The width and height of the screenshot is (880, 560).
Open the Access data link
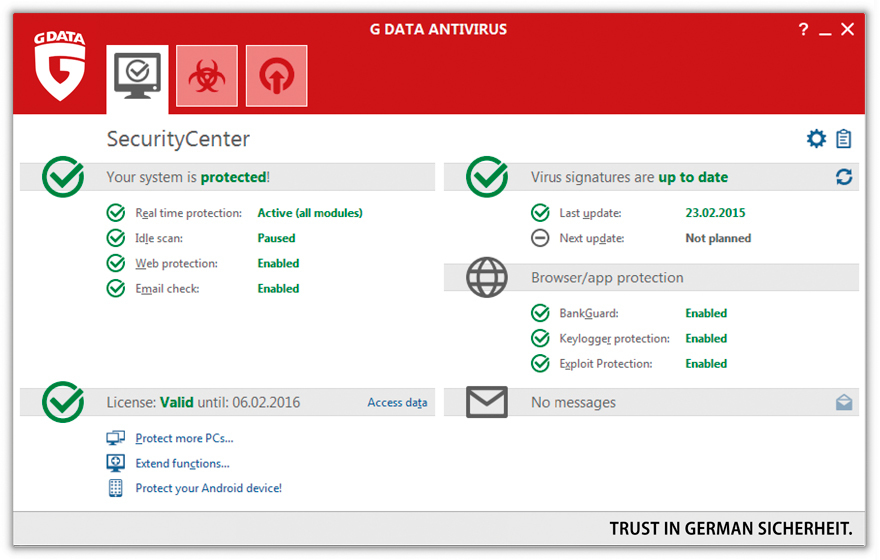tap(397, 402)
